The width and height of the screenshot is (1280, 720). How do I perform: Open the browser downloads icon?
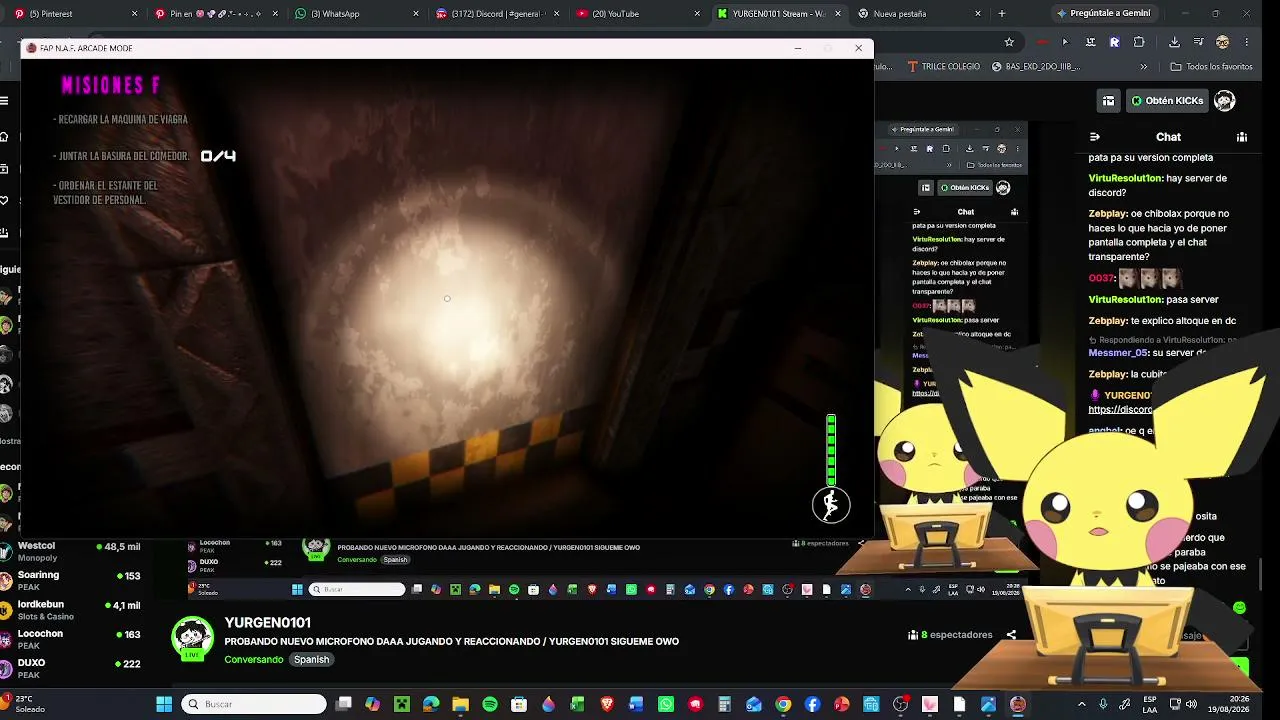(x=1174, y=42)
